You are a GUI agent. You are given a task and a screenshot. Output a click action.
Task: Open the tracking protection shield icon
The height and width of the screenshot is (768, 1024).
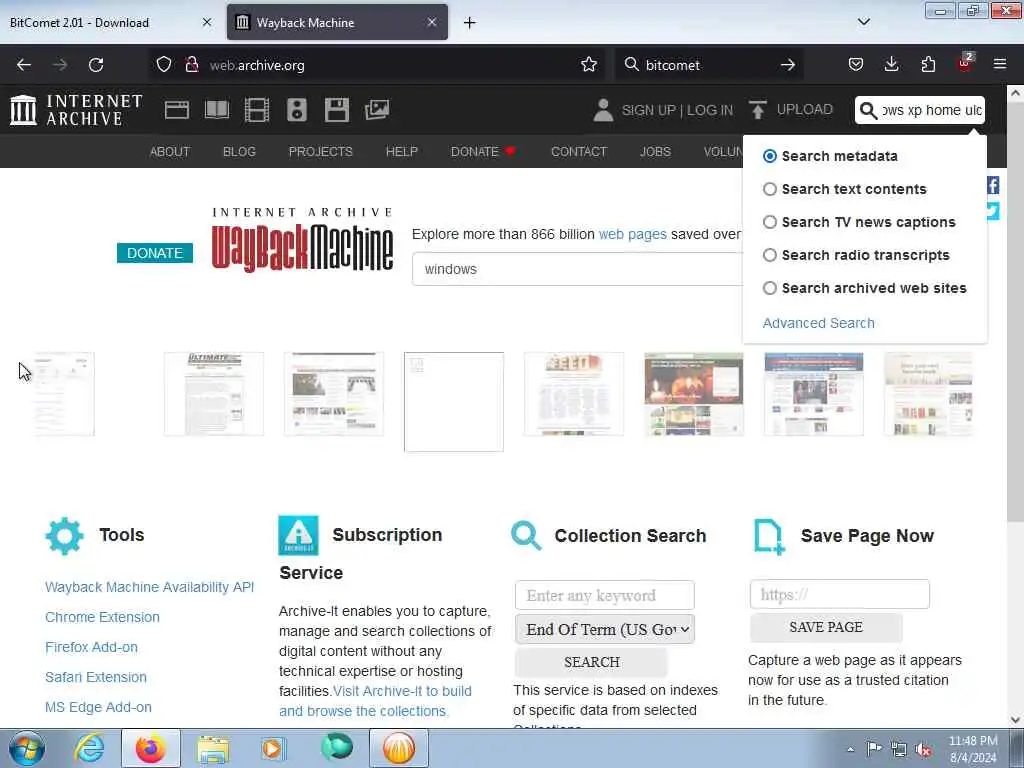click(x=164, y=65)
